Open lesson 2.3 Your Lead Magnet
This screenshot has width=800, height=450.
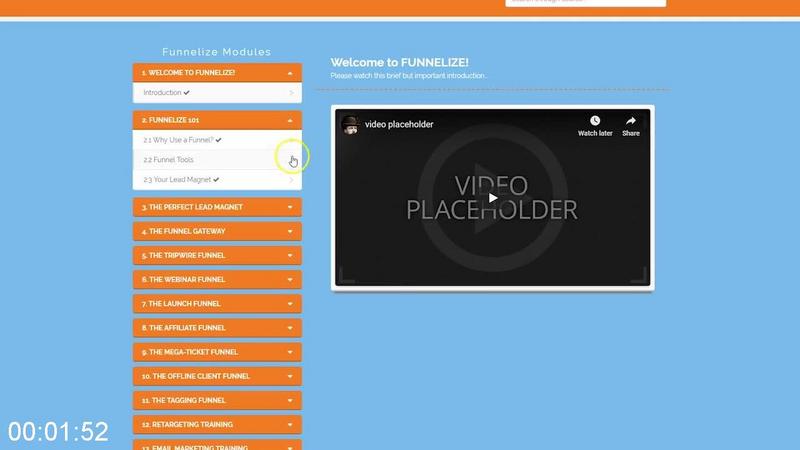(217, 180)
